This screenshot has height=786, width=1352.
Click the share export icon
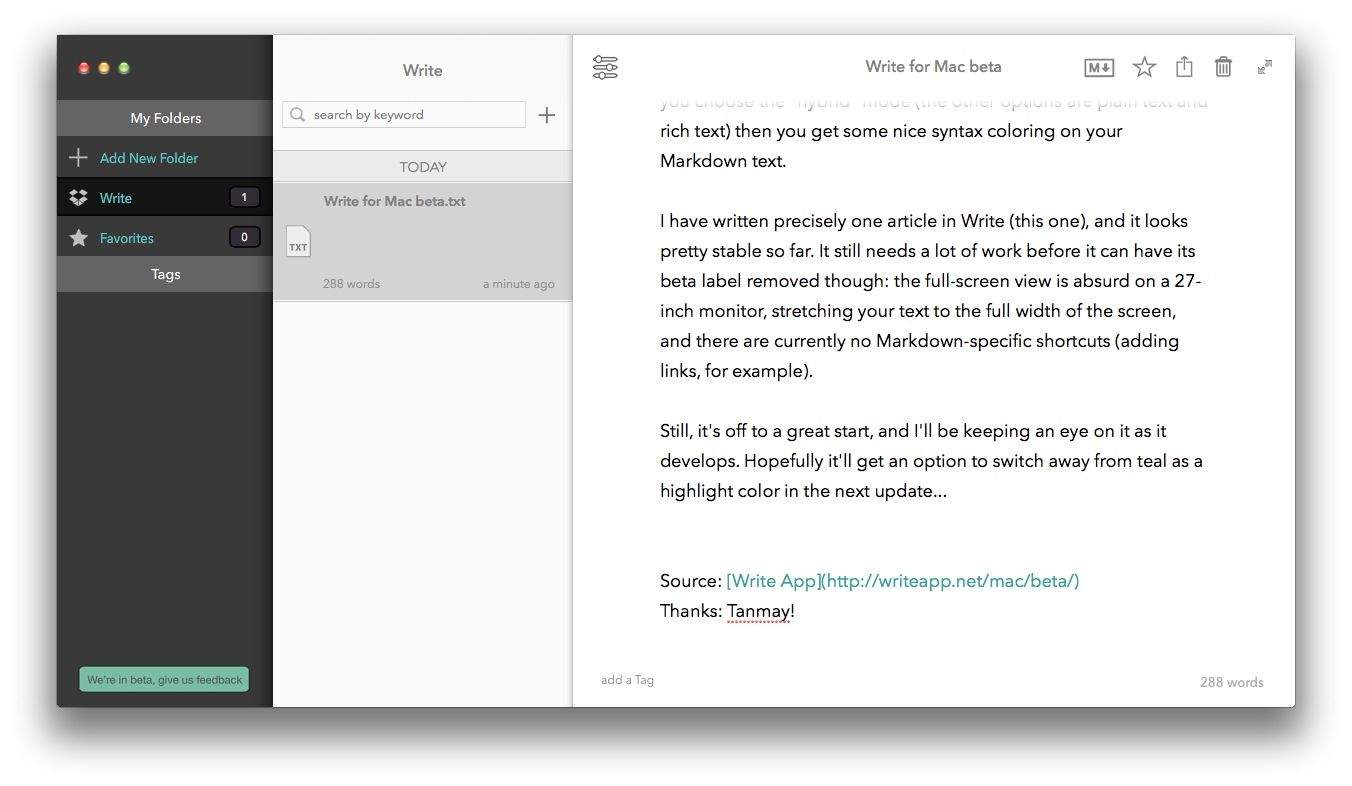pyautogui.click(x=1184, y=67)
